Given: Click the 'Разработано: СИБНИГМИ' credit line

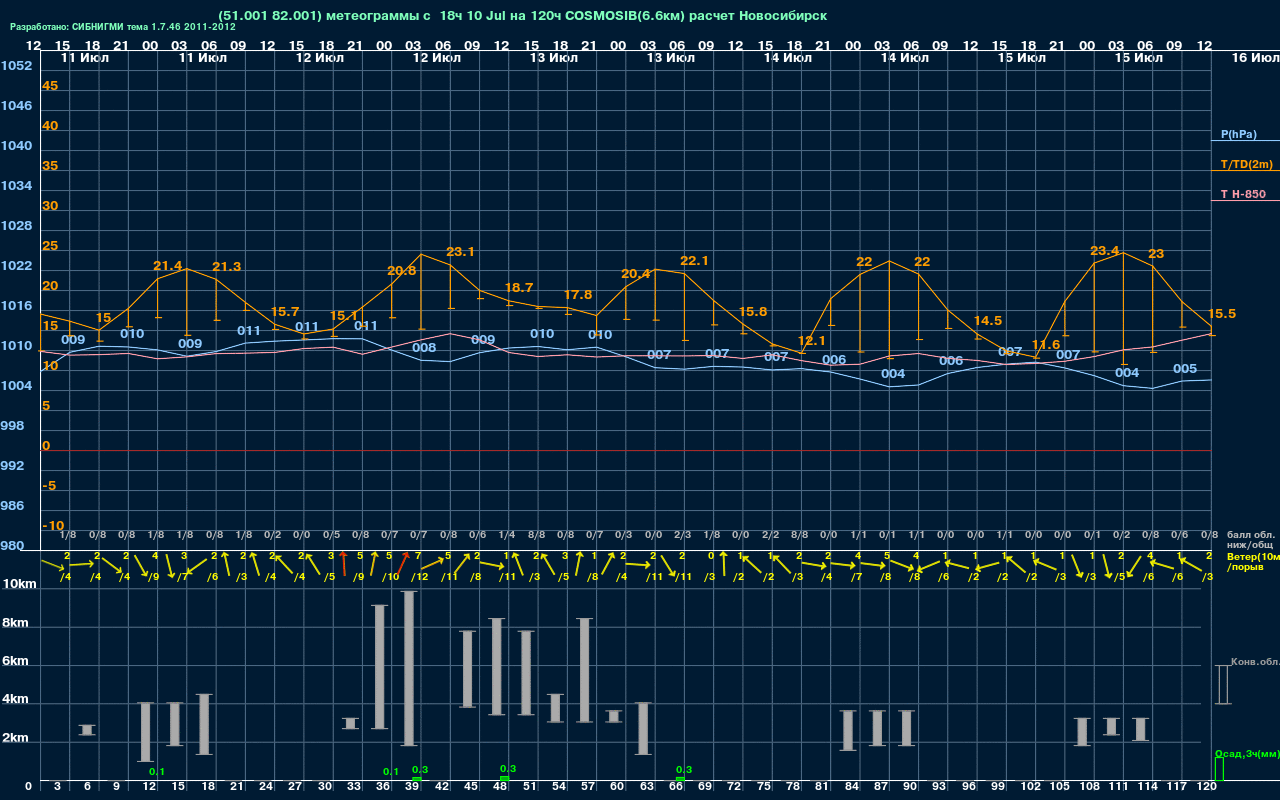Looking at the screenshot, I should (x=122, y=27).
